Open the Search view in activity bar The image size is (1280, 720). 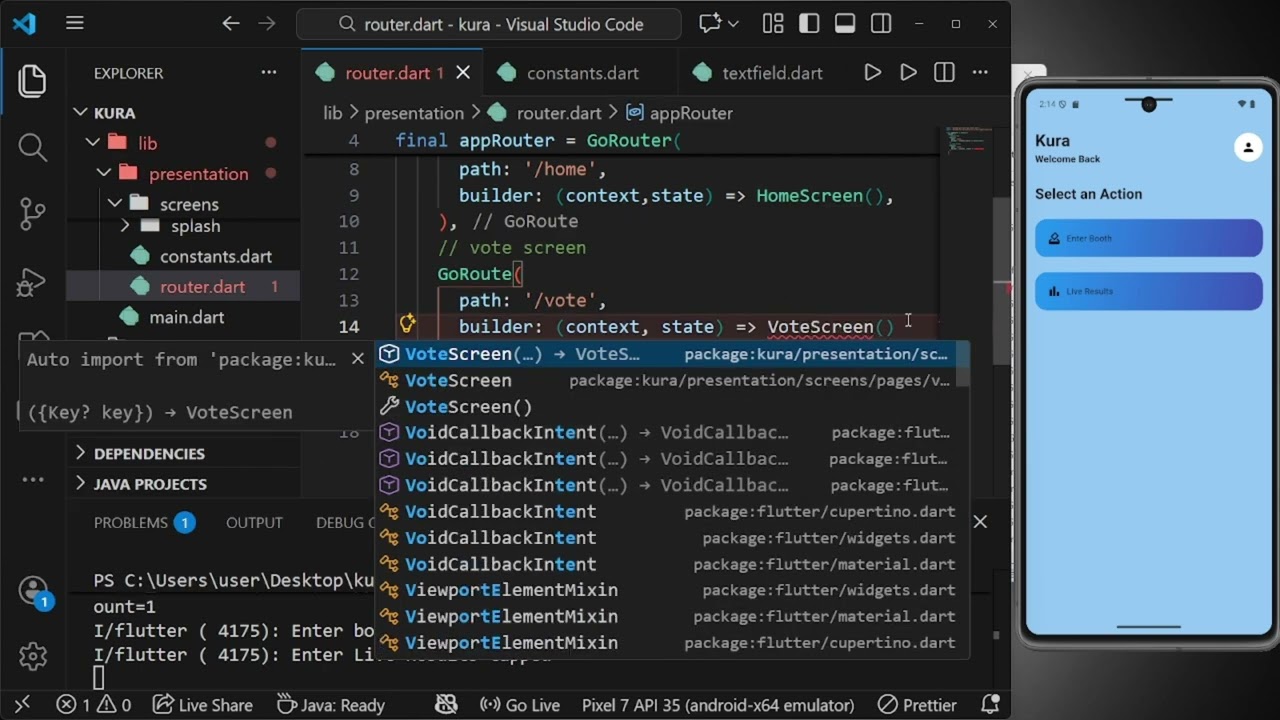[x=32, y=147]
